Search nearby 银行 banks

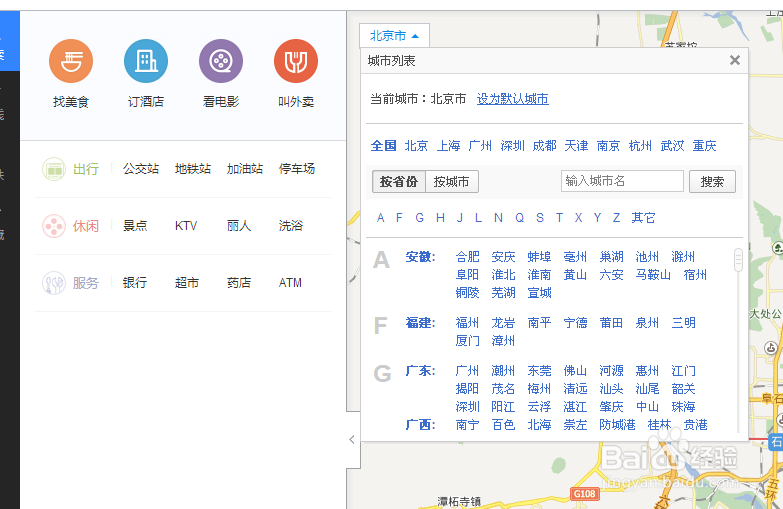pyautogui.click(x=135, y=283)
